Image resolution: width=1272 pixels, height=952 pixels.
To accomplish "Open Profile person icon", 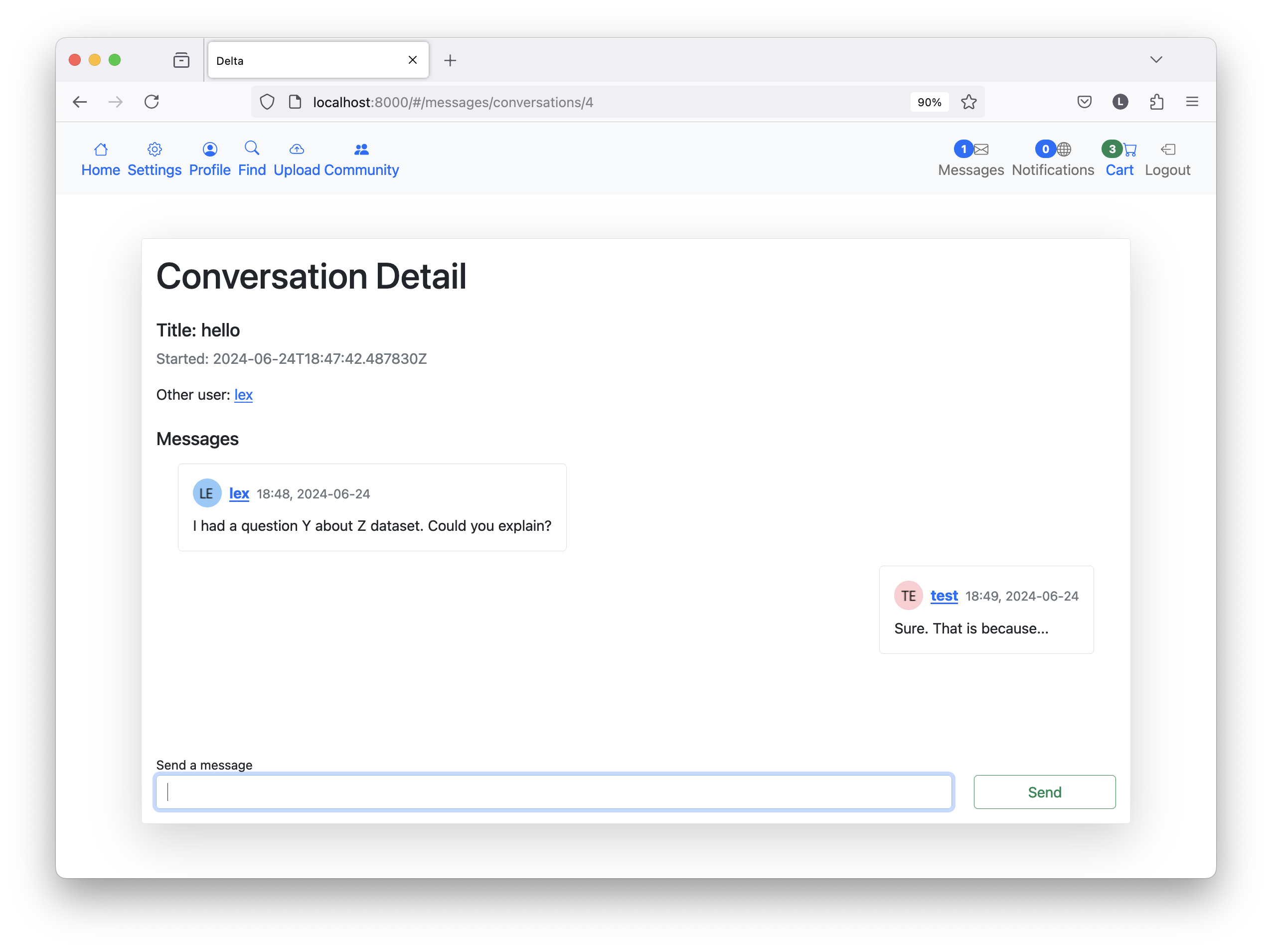I will (210, 150).
